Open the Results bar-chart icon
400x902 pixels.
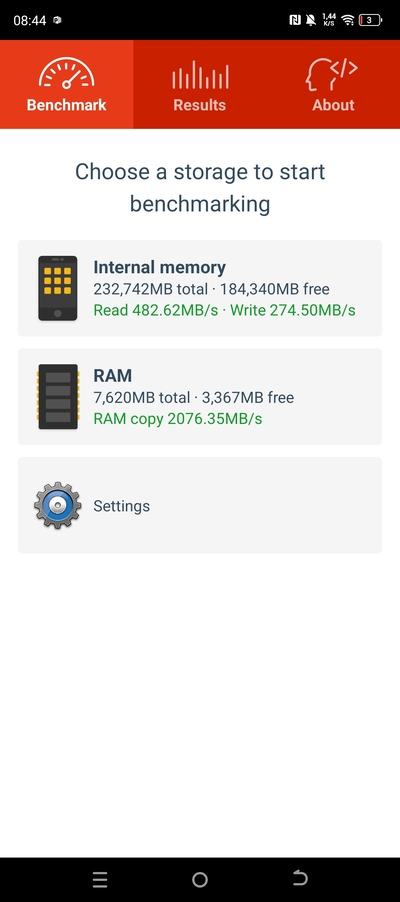(x=200, y=75)
